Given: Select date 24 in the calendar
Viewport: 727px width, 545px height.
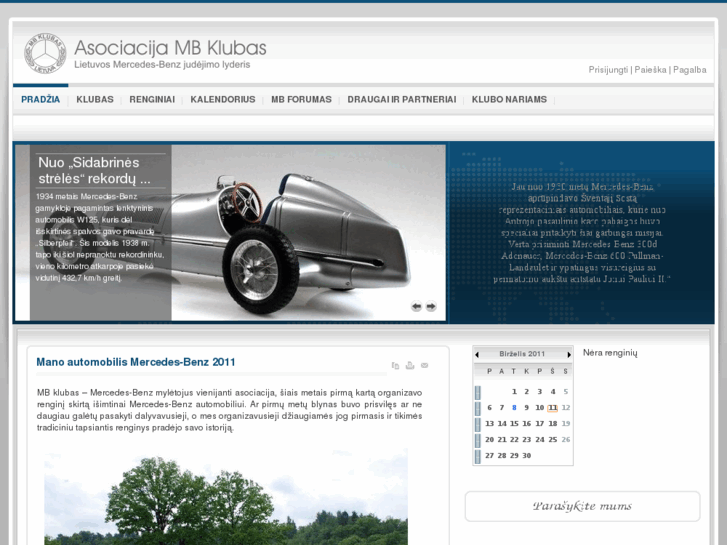Looking at the screenshot, I should tap(540, 439).
